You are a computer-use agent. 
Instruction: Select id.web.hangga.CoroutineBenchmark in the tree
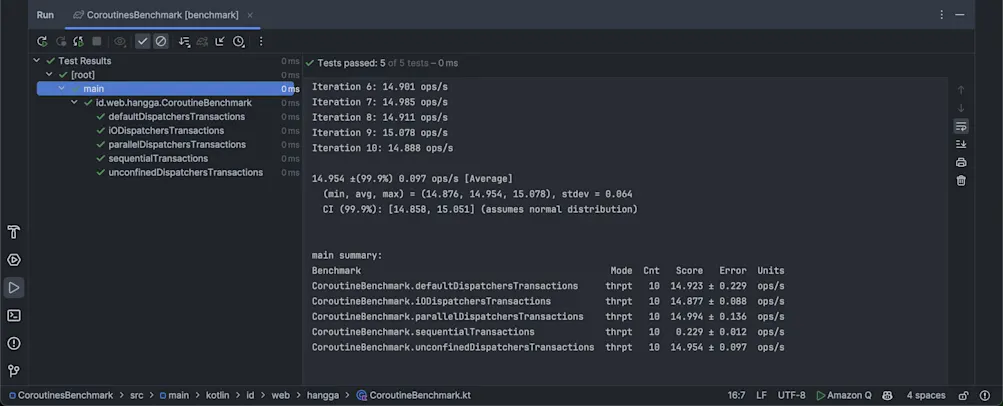click(174, 103)
